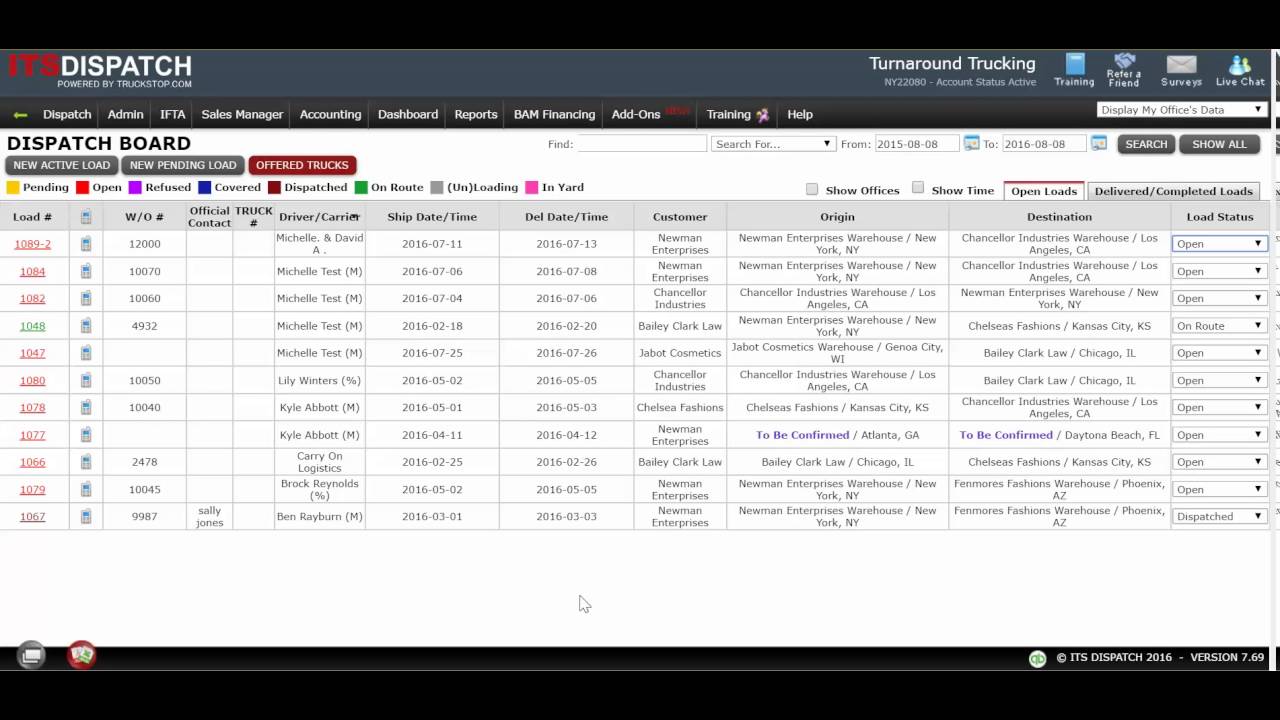Open Load Status dropdown for load 1089-2
1280x720 pixels.
(x=1219, y=244)
